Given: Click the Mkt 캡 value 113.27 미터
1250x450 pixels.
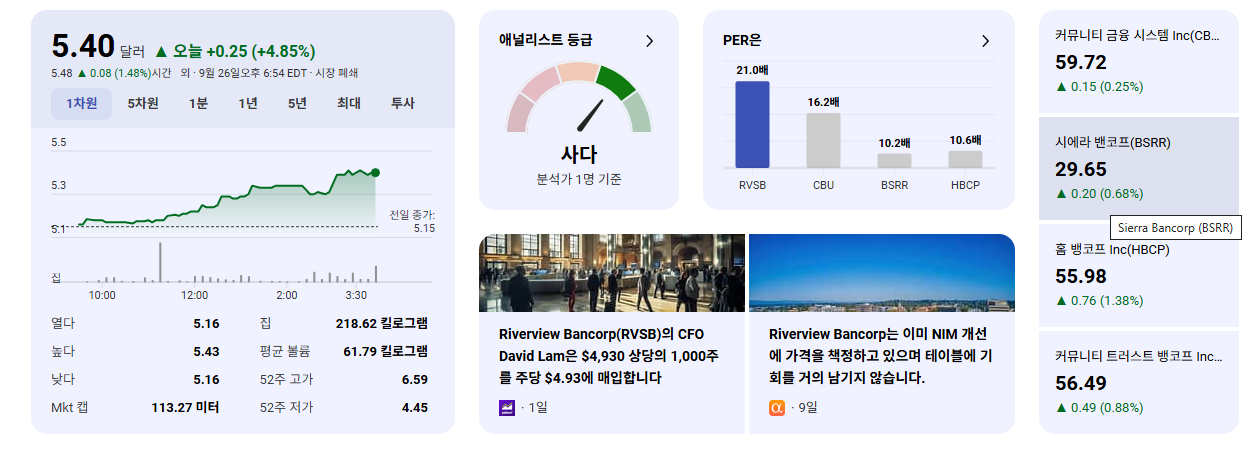Looking at the screenshot, I should click(185, 407).
